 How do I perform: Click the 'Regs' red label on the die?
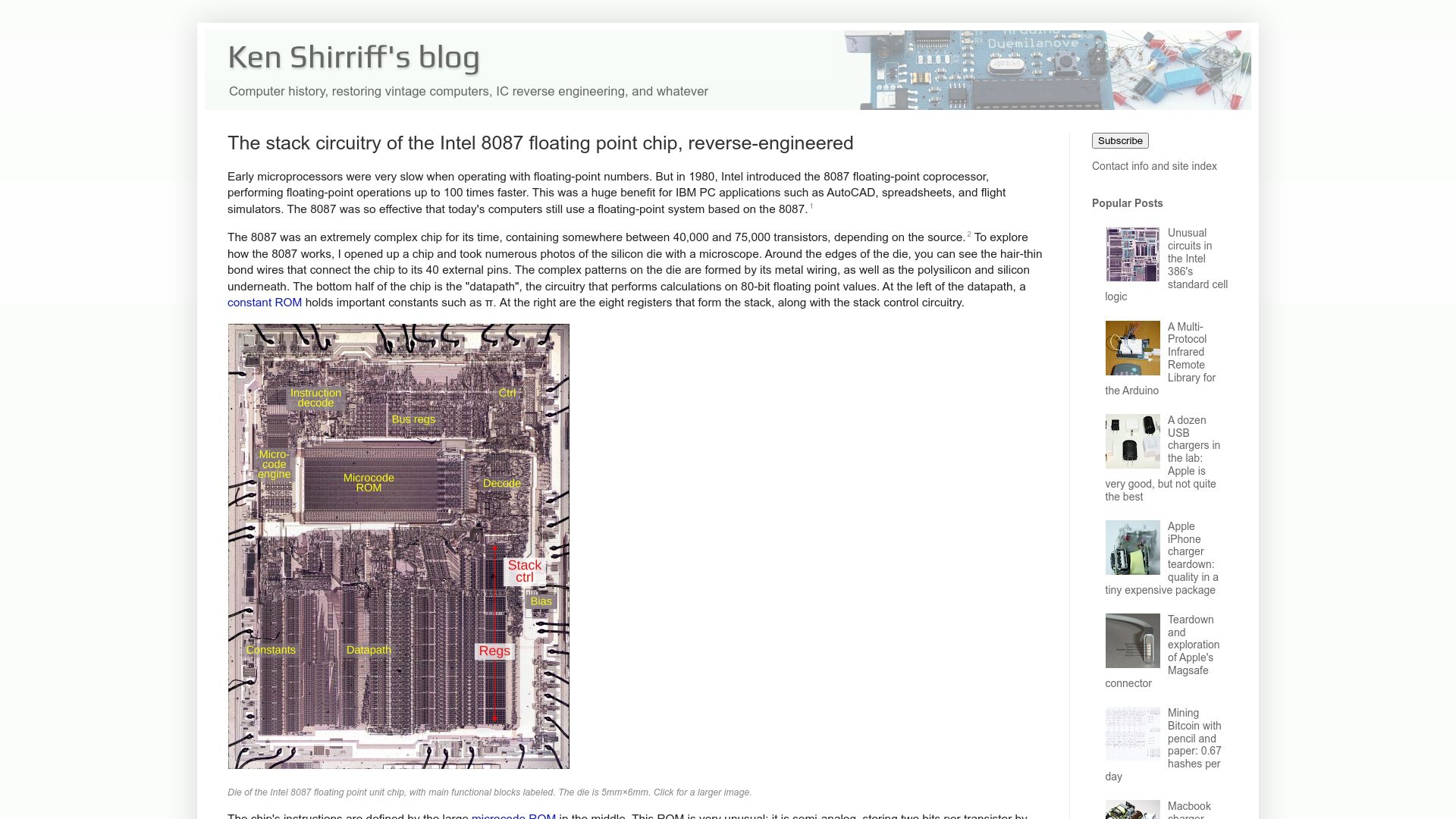494,651
